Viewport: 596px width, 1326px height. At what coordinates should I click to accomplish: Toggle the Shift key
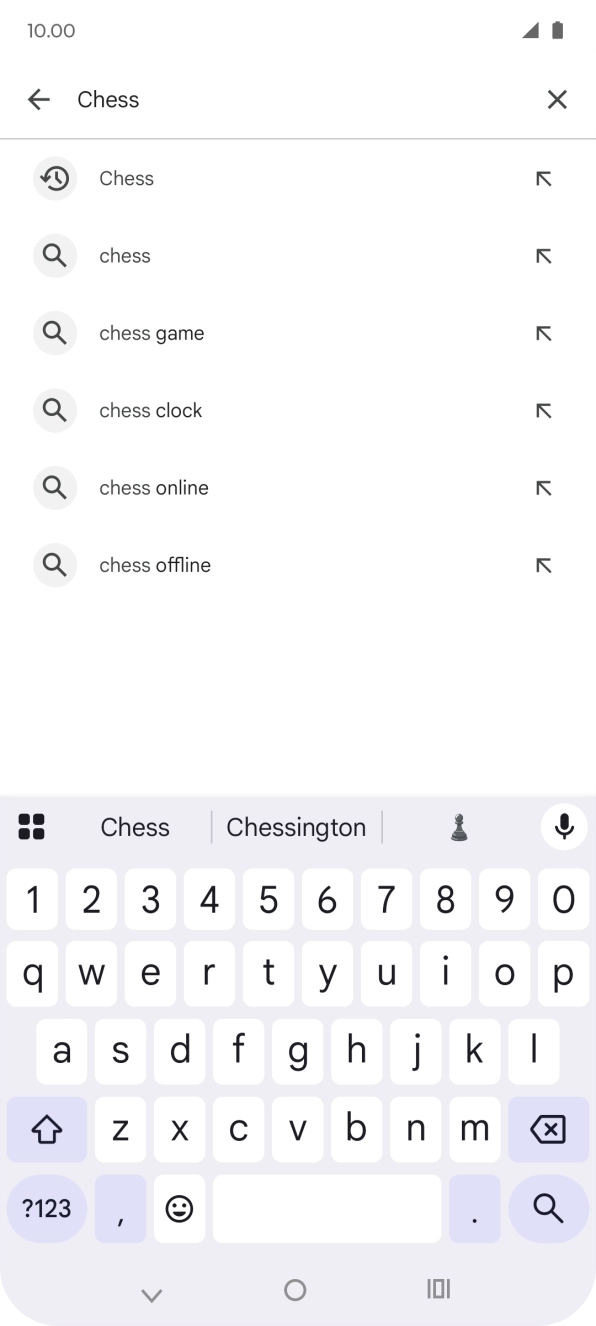pyautogui.click(x=46, y=1129)
